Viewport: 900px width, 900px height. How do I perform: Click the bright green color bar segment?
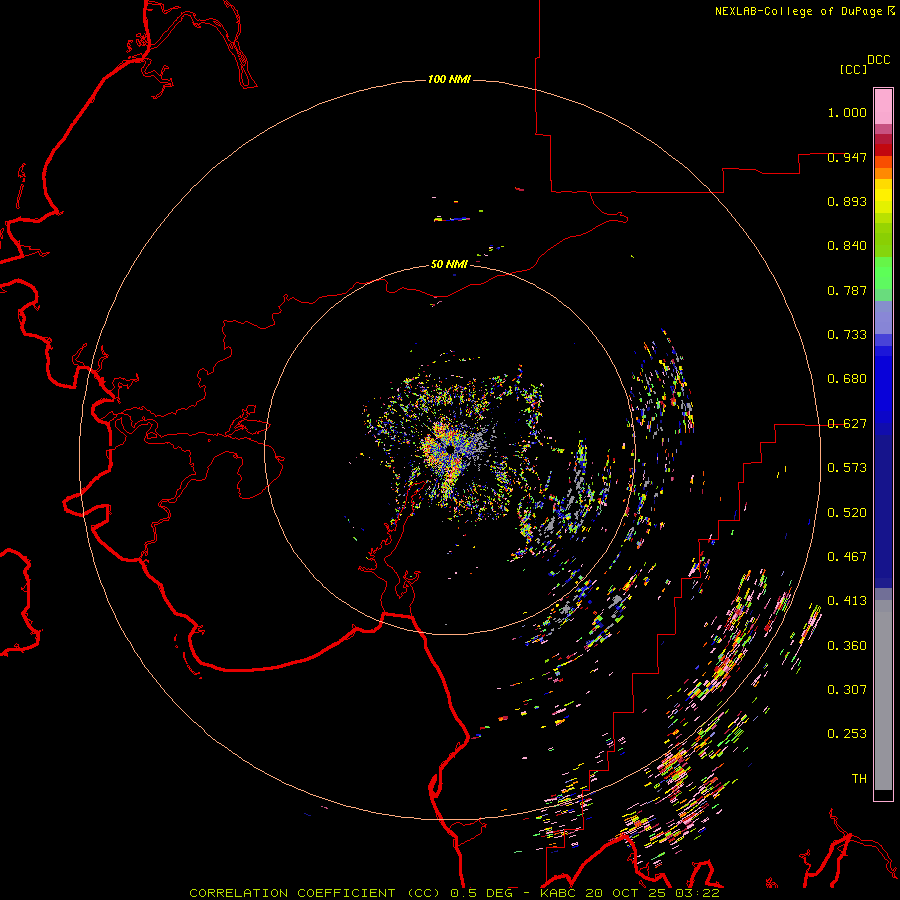(883, 273)
